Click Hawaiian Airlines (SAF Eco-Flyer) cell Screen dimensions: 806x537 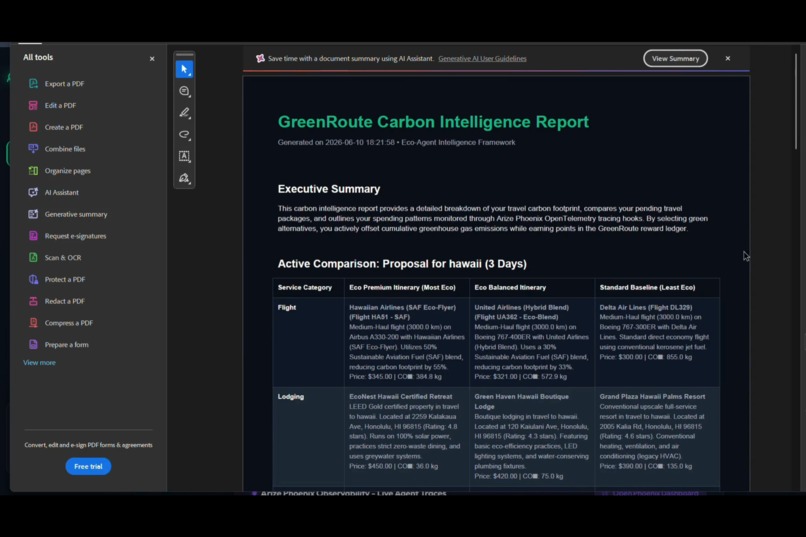pyautogui.click(x=407, y=342)
